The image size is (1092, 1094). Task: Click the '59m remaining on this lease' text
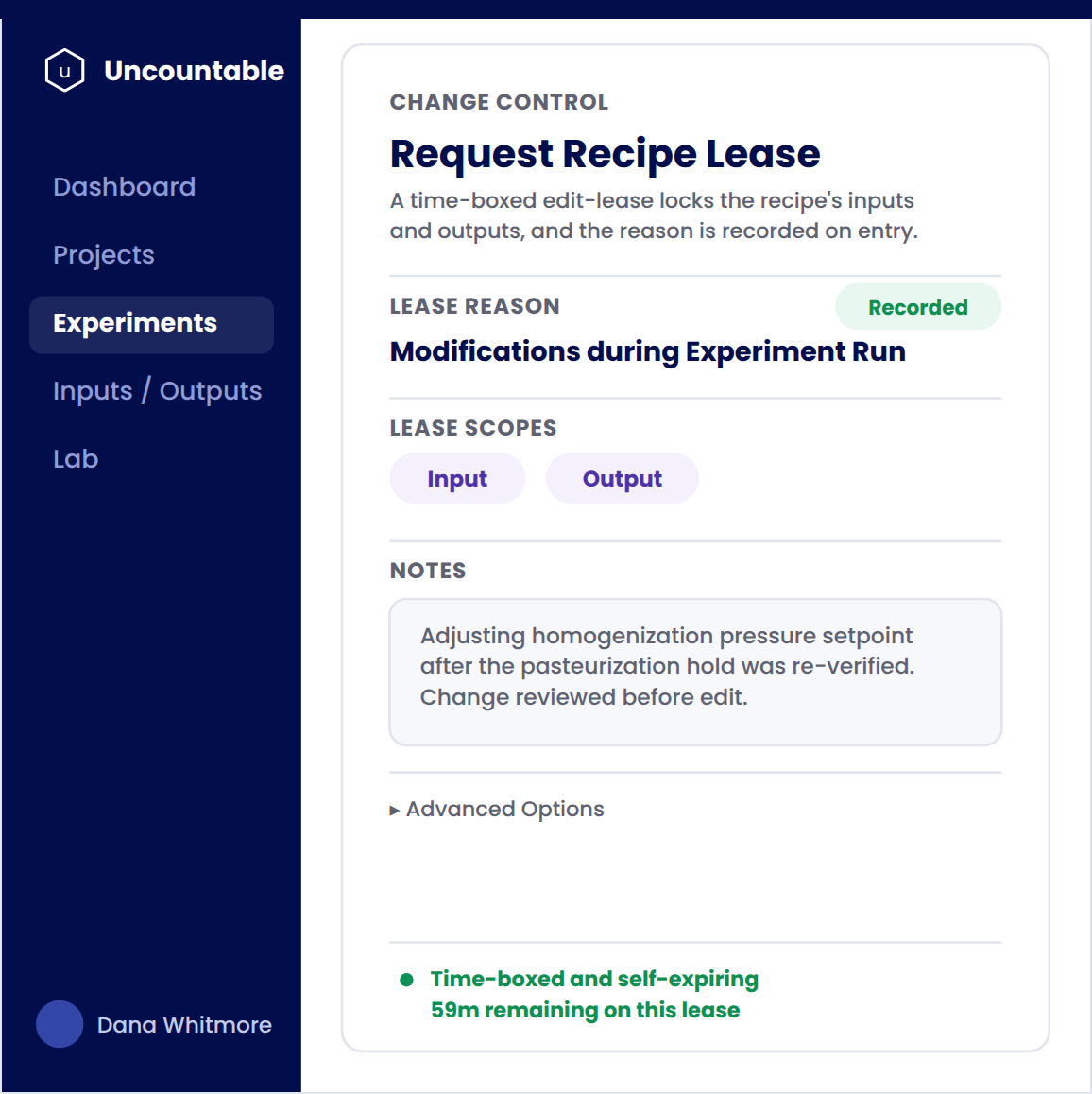[585, 1010]
